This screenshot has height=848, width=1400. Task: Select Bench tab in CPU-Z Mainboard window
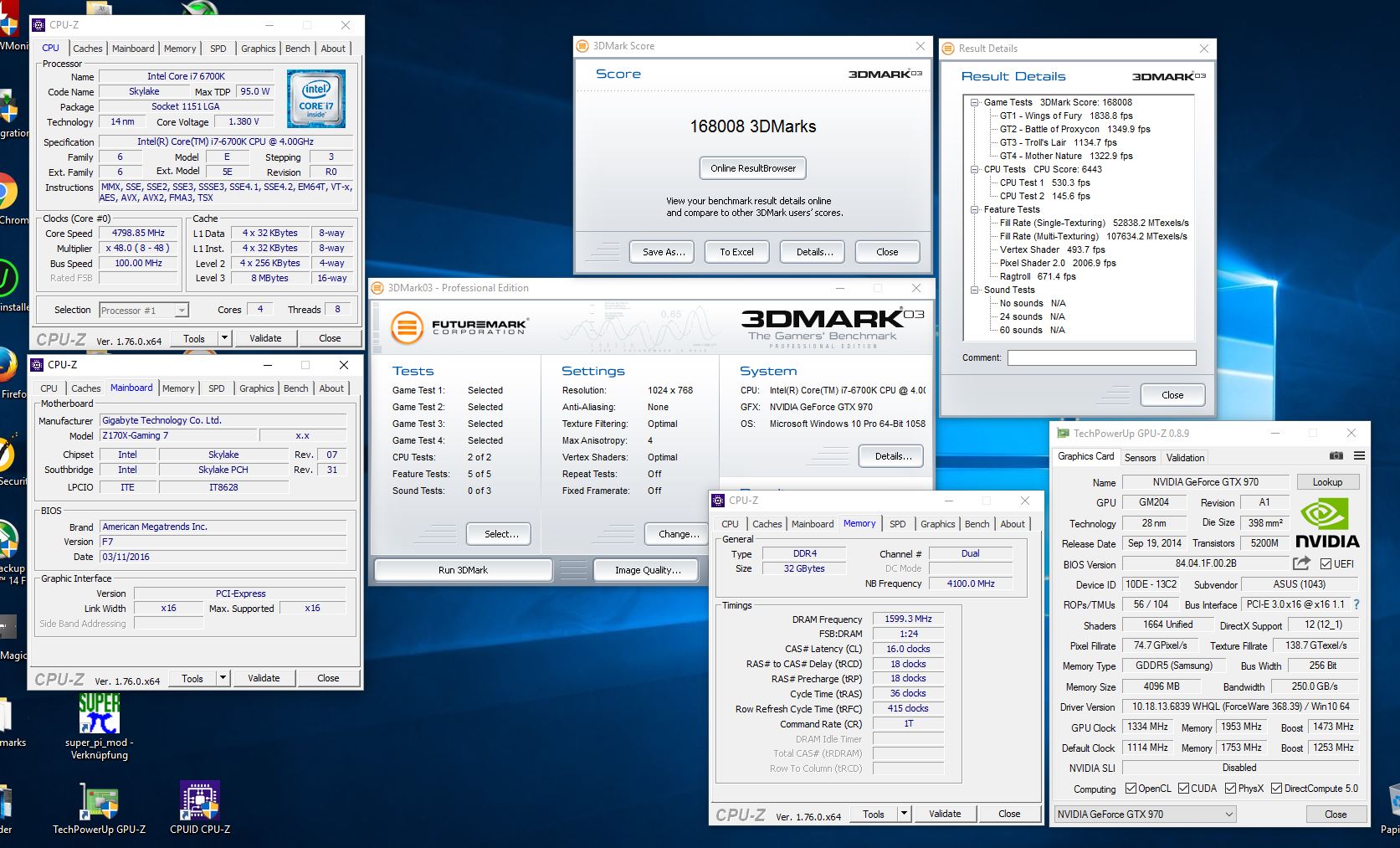pyautogui.click(x=295, y=388)
